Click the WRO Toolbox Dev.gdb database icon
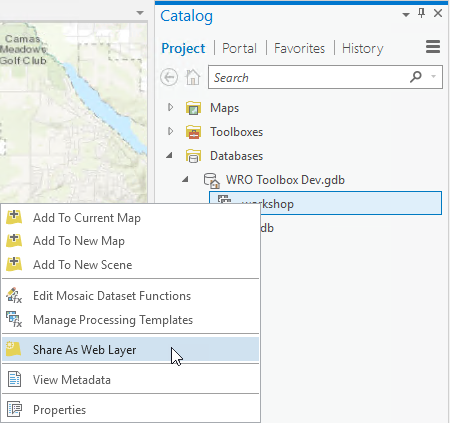 coord(212,180)
